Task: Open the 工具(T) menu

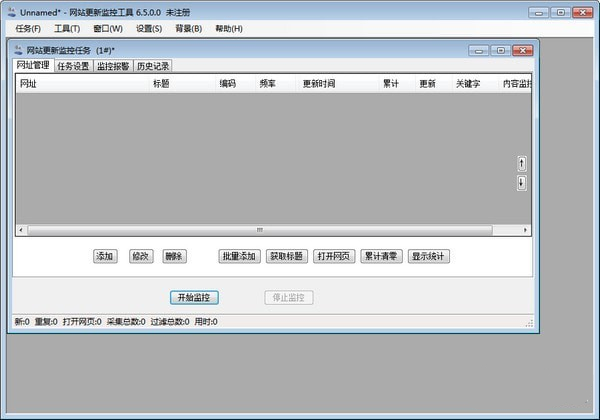Action: tap(67, 29)
